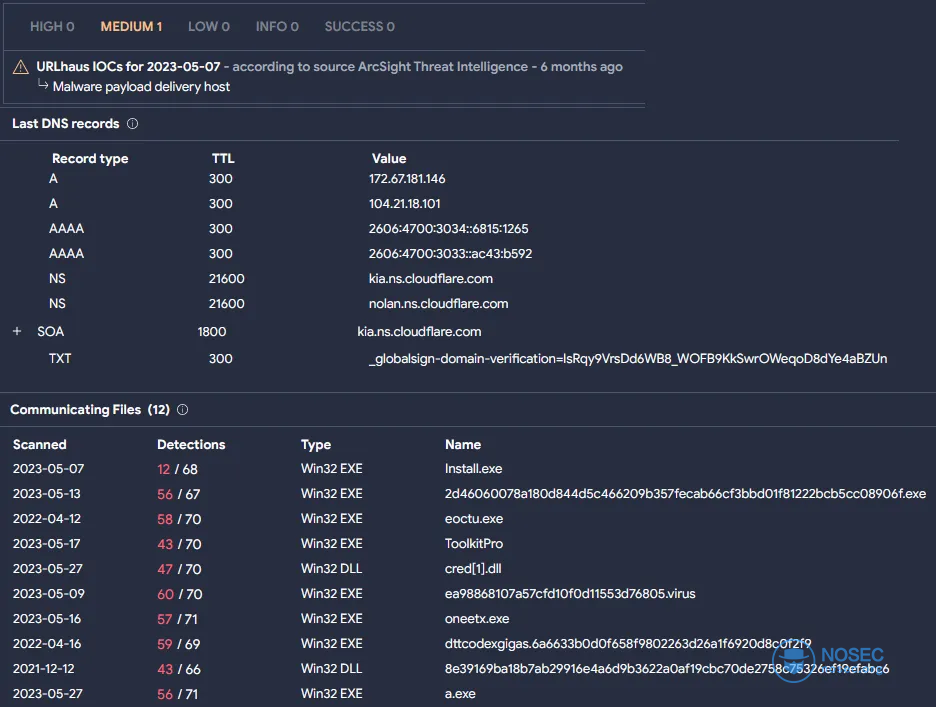Click Malware payload delivery host text
The height and width of the screenshot is (707, 936).
141,87
